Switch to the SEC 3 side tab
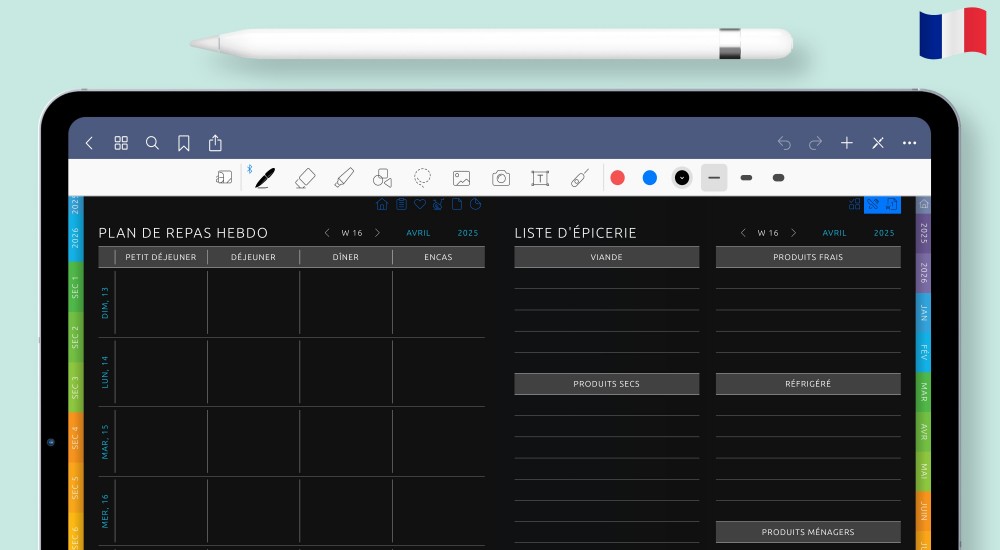Screen dimensions: 1000x550 point(75,387)
